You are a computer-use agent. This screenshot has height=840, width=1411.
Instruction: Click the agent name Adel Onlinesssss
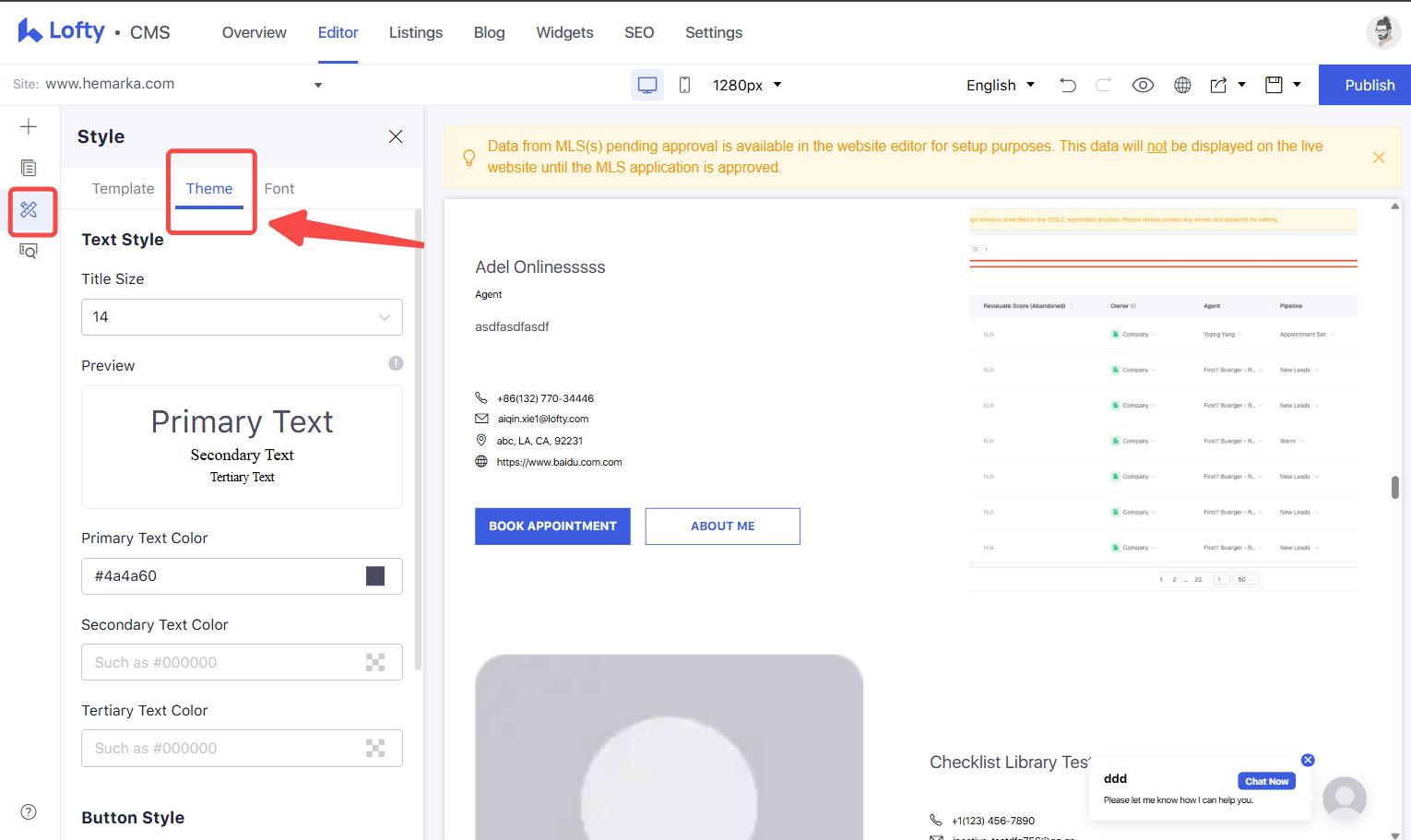click(x=540, y=267)
